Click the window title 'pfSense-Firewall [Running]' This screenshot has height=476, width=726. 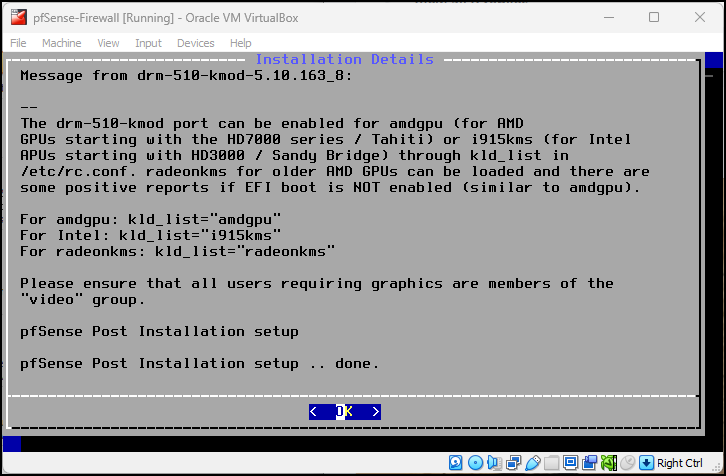tap(103, 18)
